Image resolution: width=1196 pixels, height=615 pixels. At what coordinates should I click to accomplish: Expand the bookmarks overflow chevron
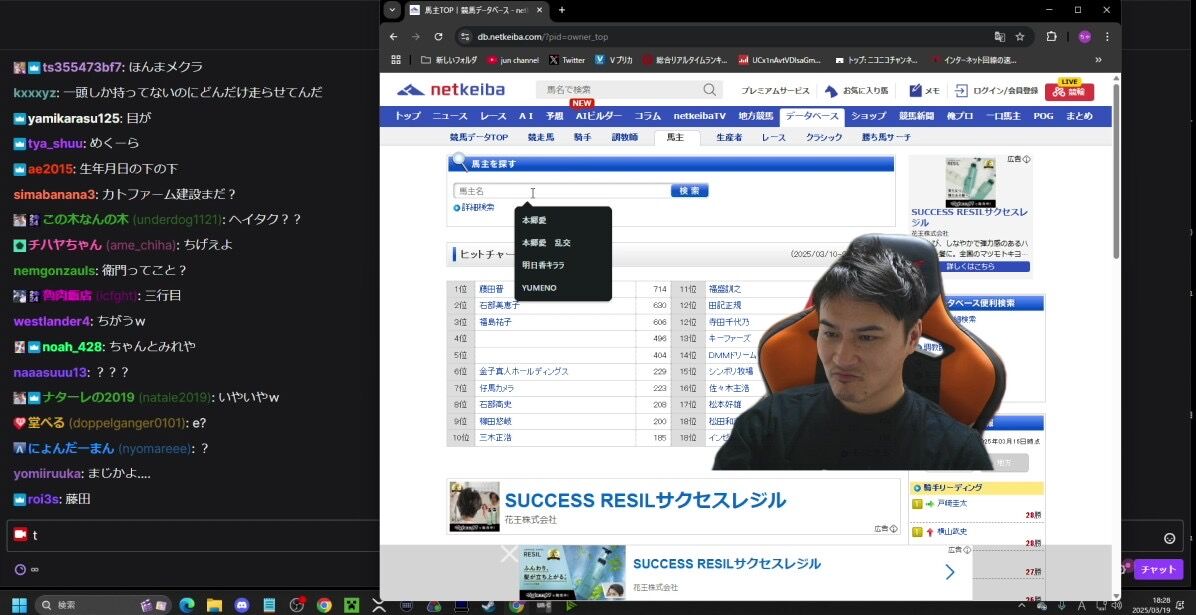point(1098,60)
